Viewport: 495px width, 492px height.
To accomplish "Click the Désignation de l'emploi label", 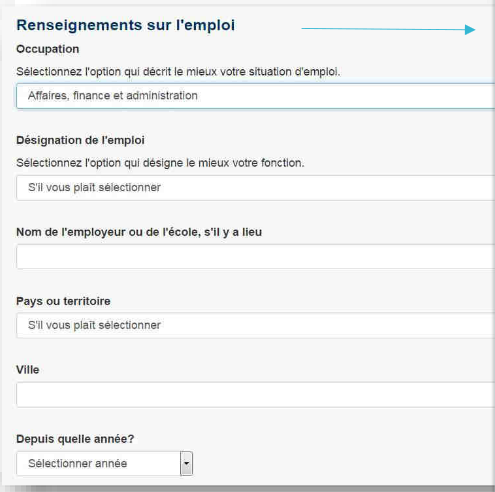I will click(x=80, y=140).
